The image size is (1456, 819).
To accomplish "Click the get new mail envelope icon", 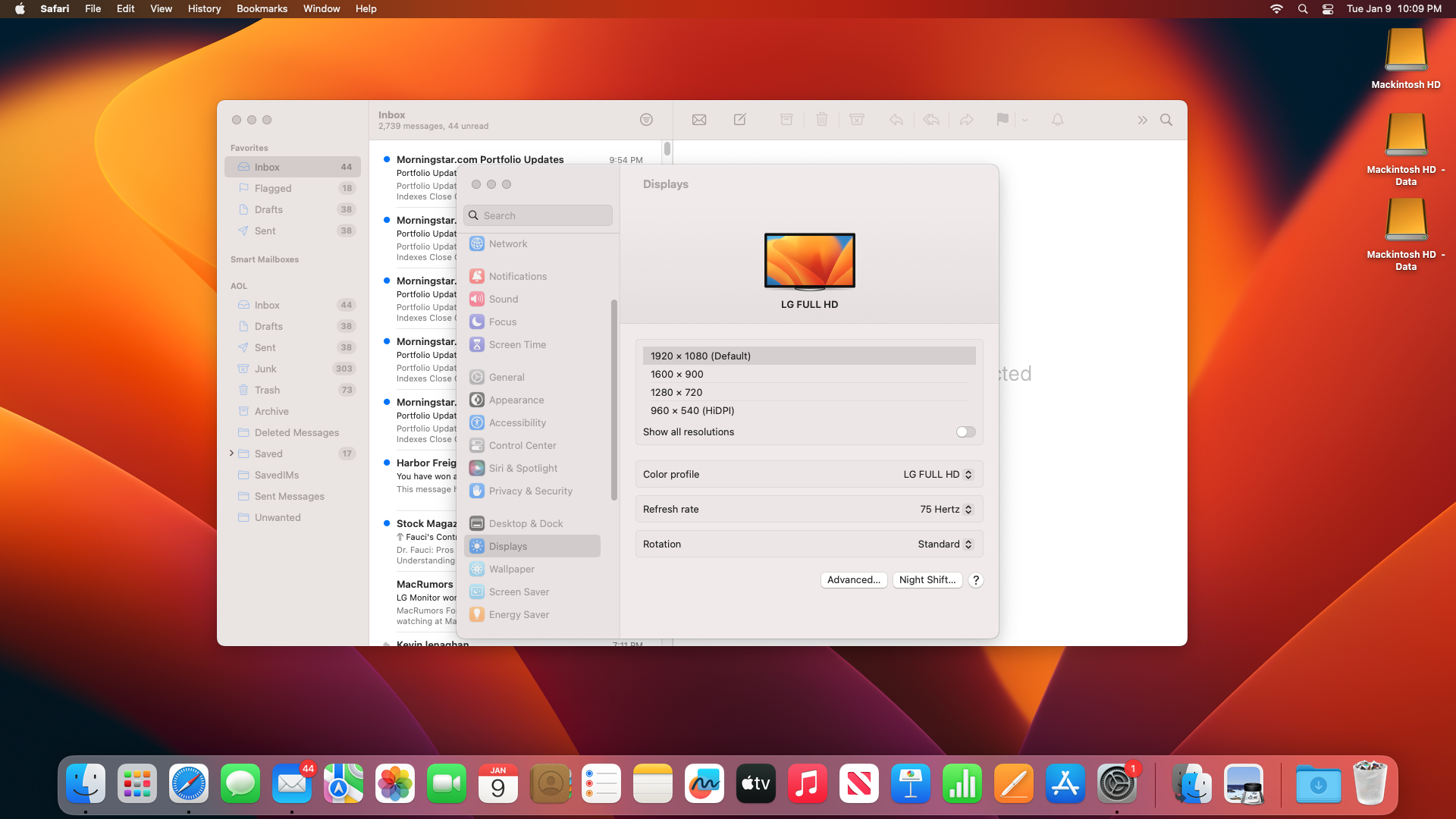I will tap(699, 120).
